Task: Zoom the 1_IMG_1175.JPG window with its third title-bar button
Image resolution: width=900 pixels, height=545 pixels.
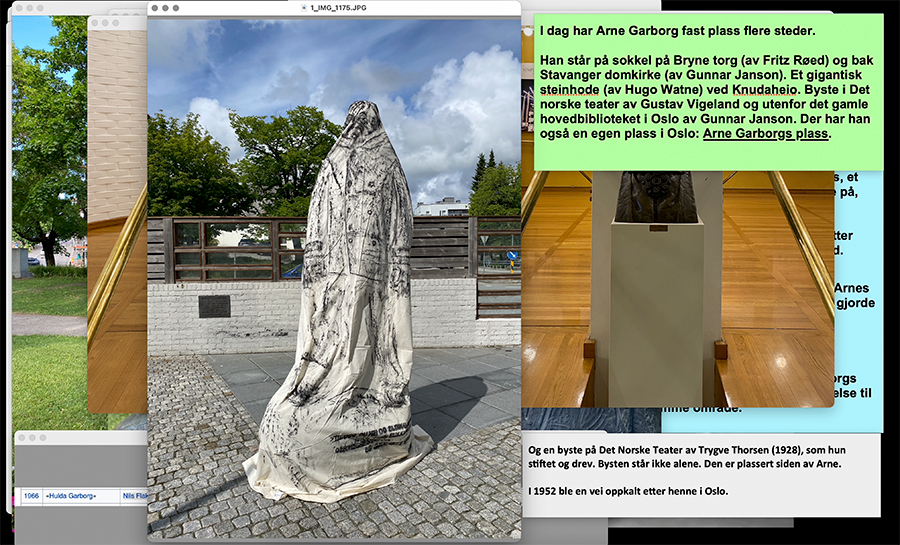Action: 177,7
